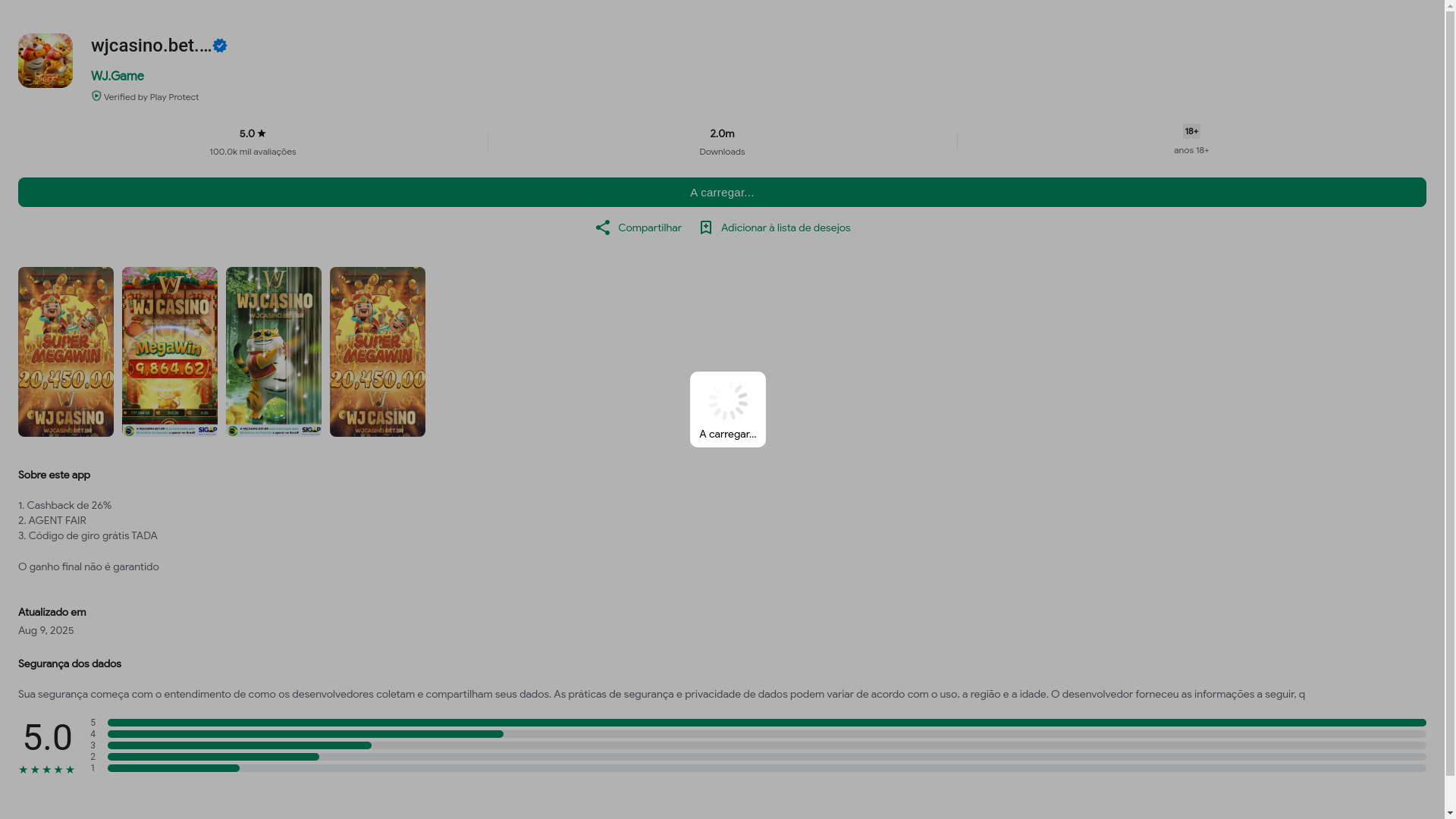Screen dimensions: 1456x819
Task: Click the Compartilhar share button
Action: click(x=639, y=227)
